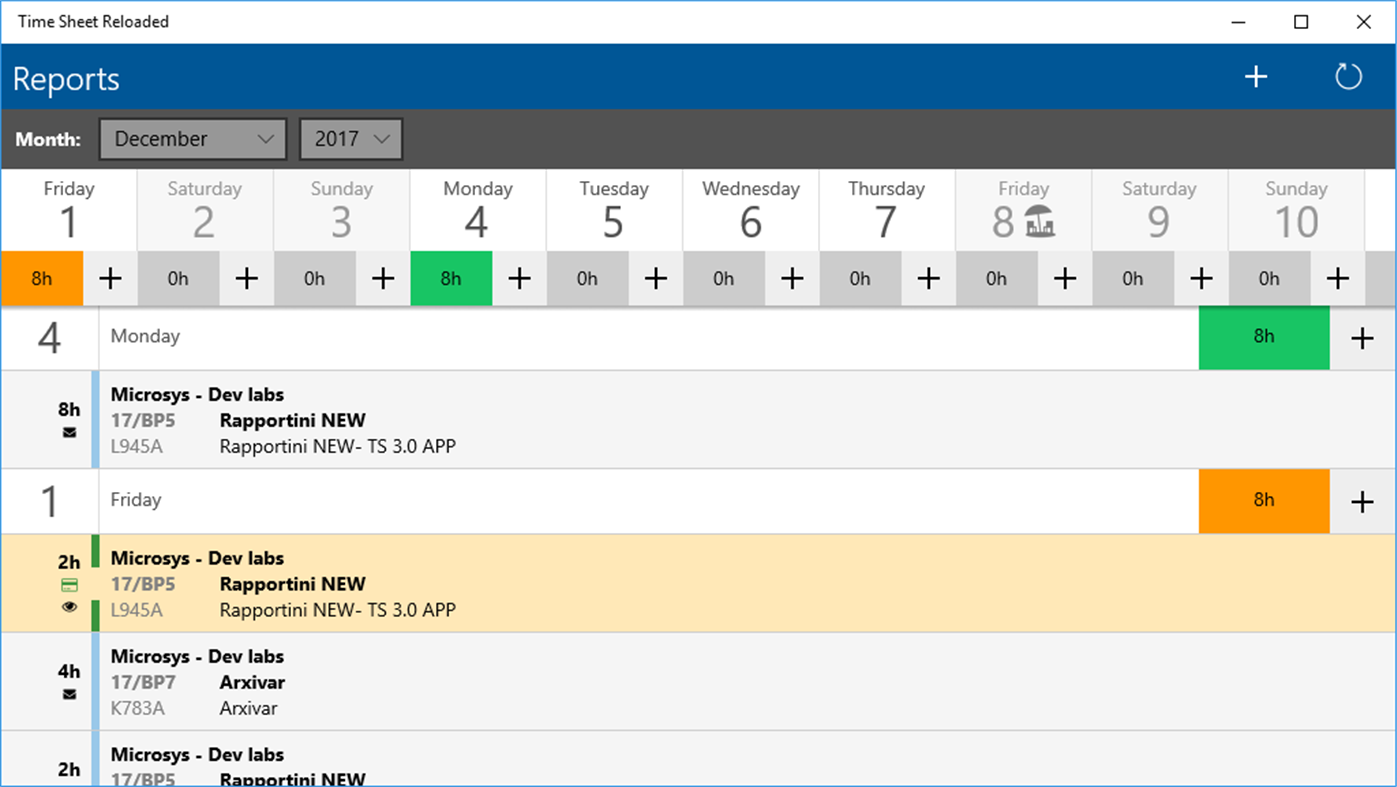Click the plus button at the end of the Monday row
Screen dimensions: 1397x787
[x=1362, y=337]
